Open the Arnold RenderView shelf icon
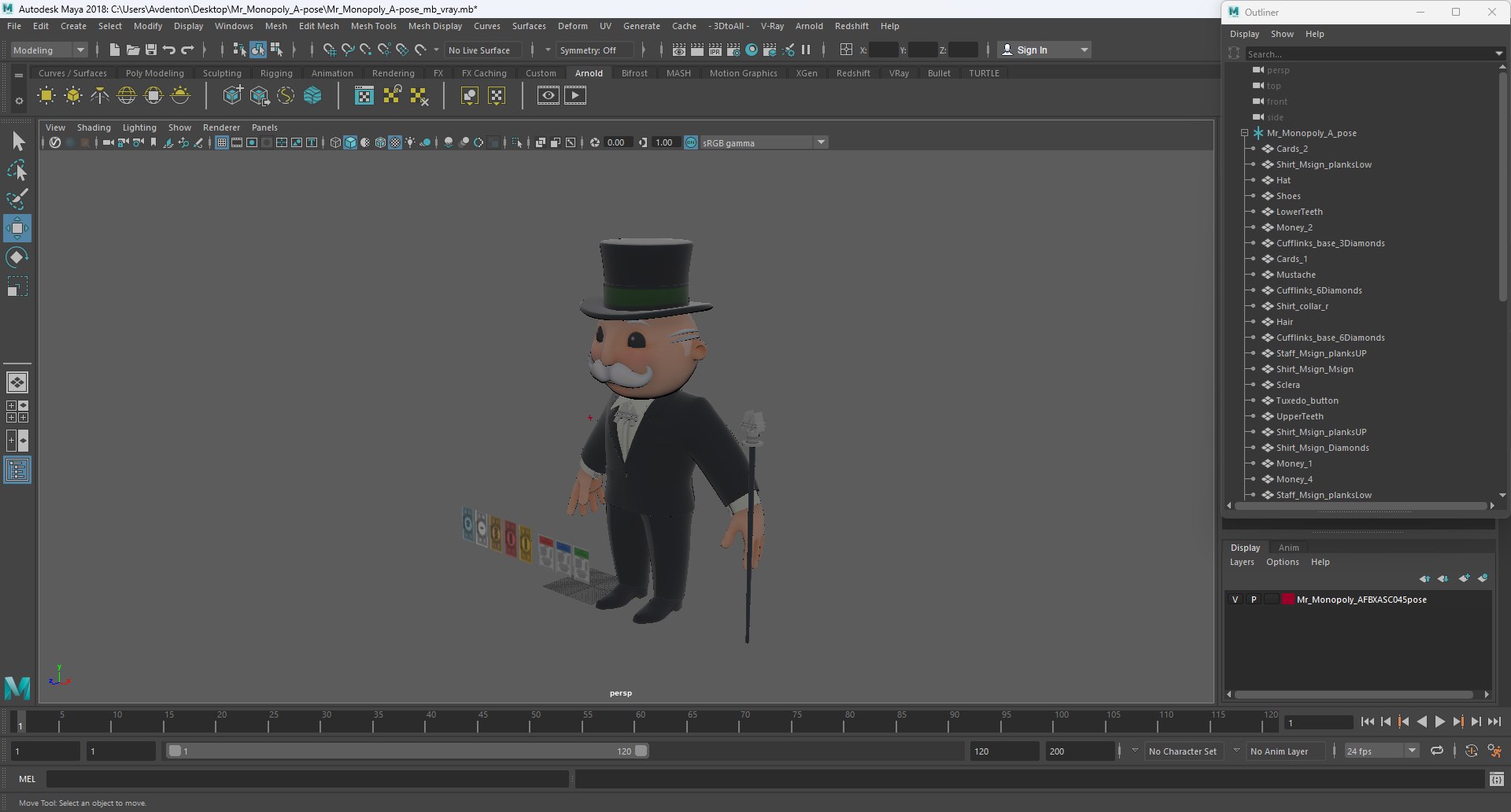 (x=549, y=96)
